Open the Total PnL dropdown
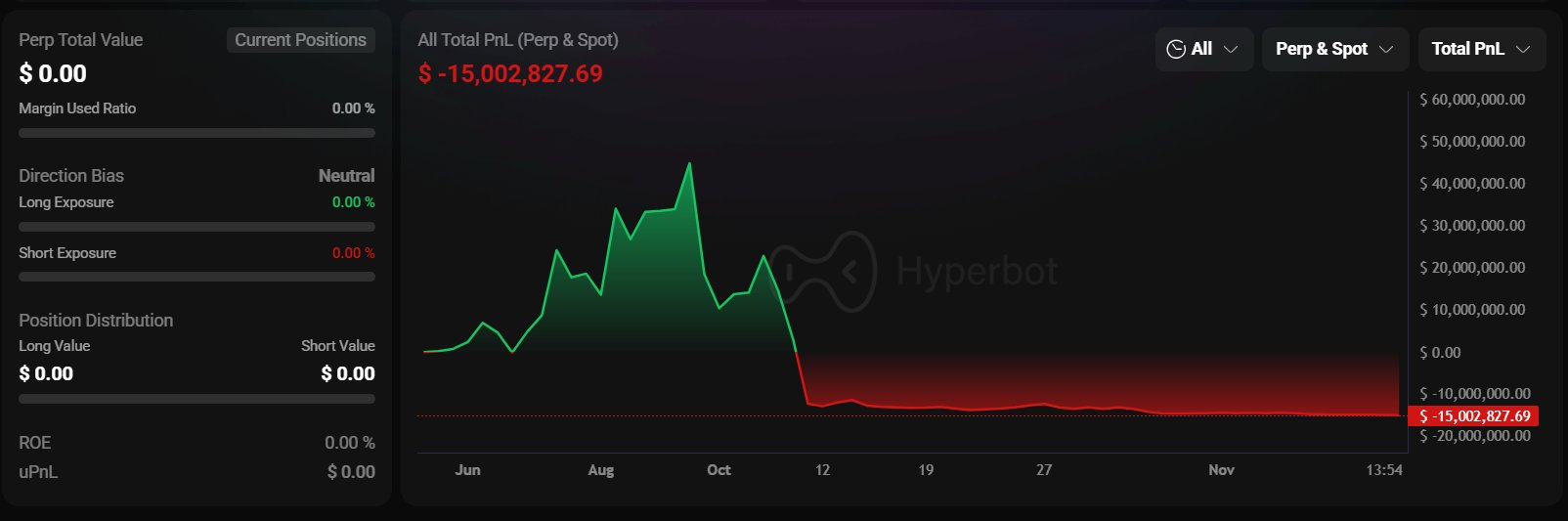 click(1481, 49)
